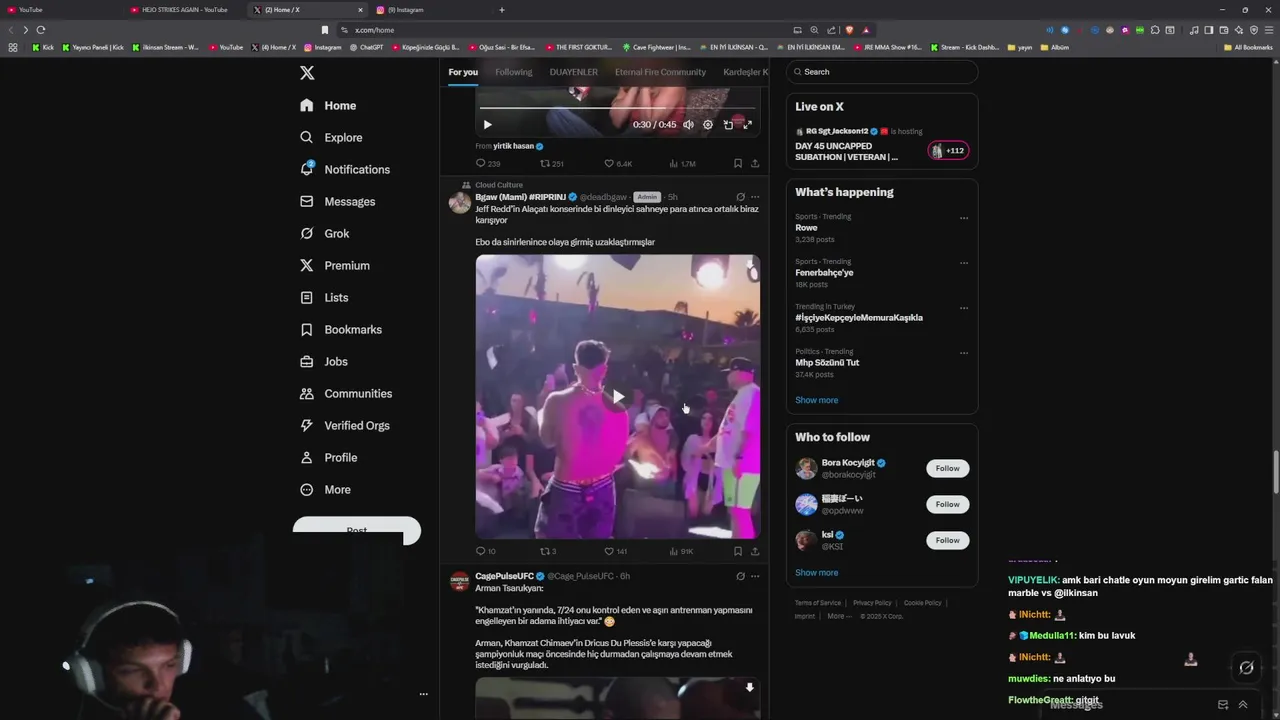
Task: Open options for #İşçiyeKepçeyleMemuraKaşıkla trend
Action: click(964, 308)
